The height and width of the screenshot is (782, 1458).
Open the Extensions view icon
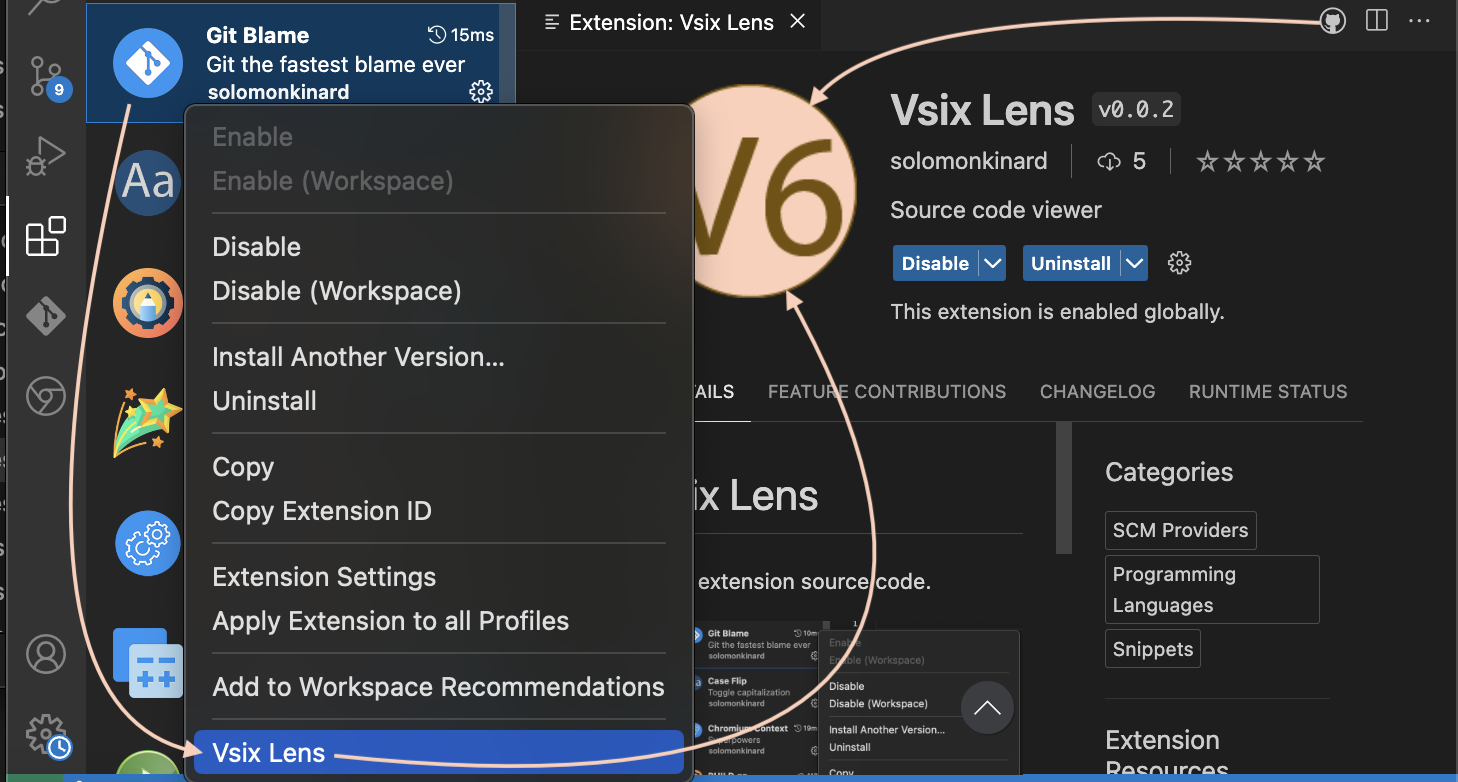tap(46, 237)
